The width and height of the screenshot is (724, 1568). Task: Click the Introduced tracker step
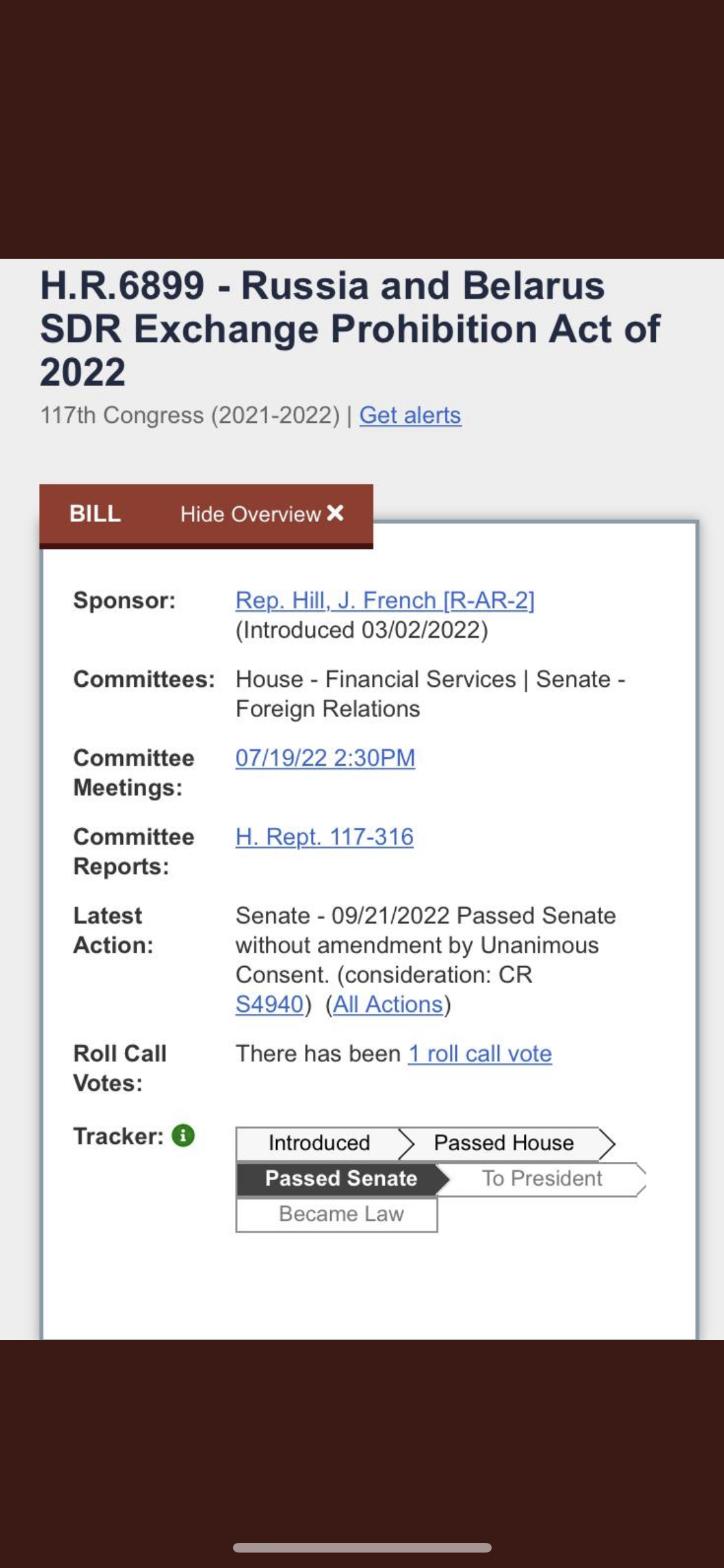pos(319,1143)
